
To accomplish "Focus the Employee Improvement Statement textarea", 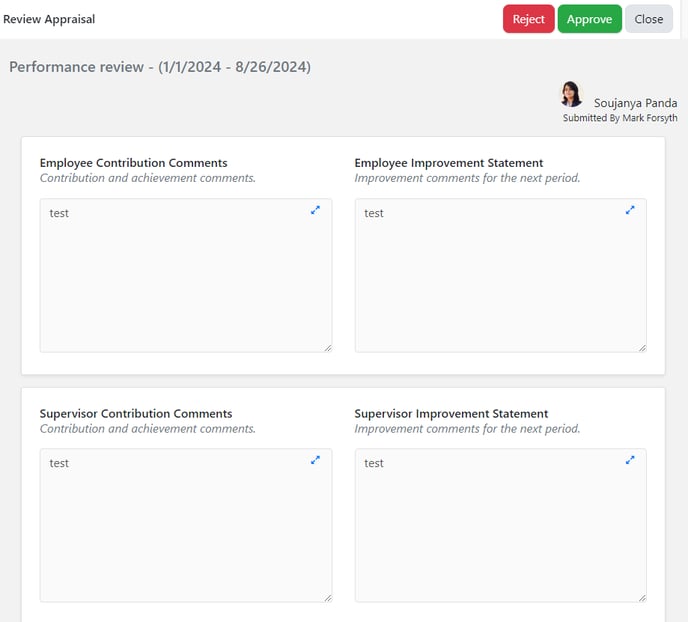I will tap(501, 275).
